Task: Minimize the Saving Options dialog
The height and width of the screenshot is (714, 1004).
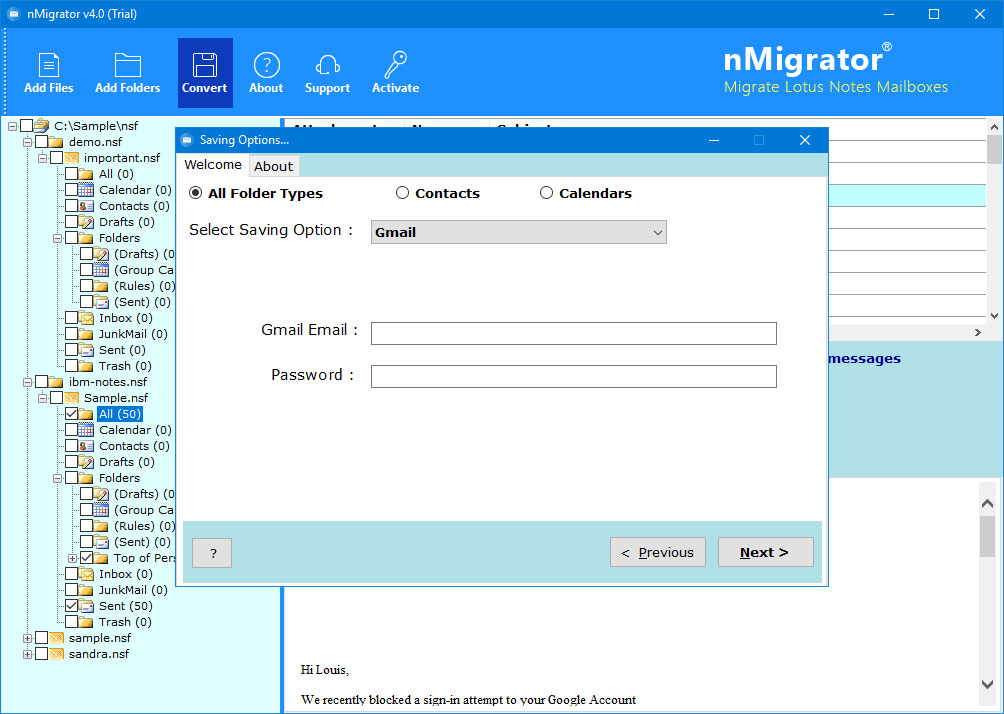Action: pyautogui.click(x=714, y=140)
